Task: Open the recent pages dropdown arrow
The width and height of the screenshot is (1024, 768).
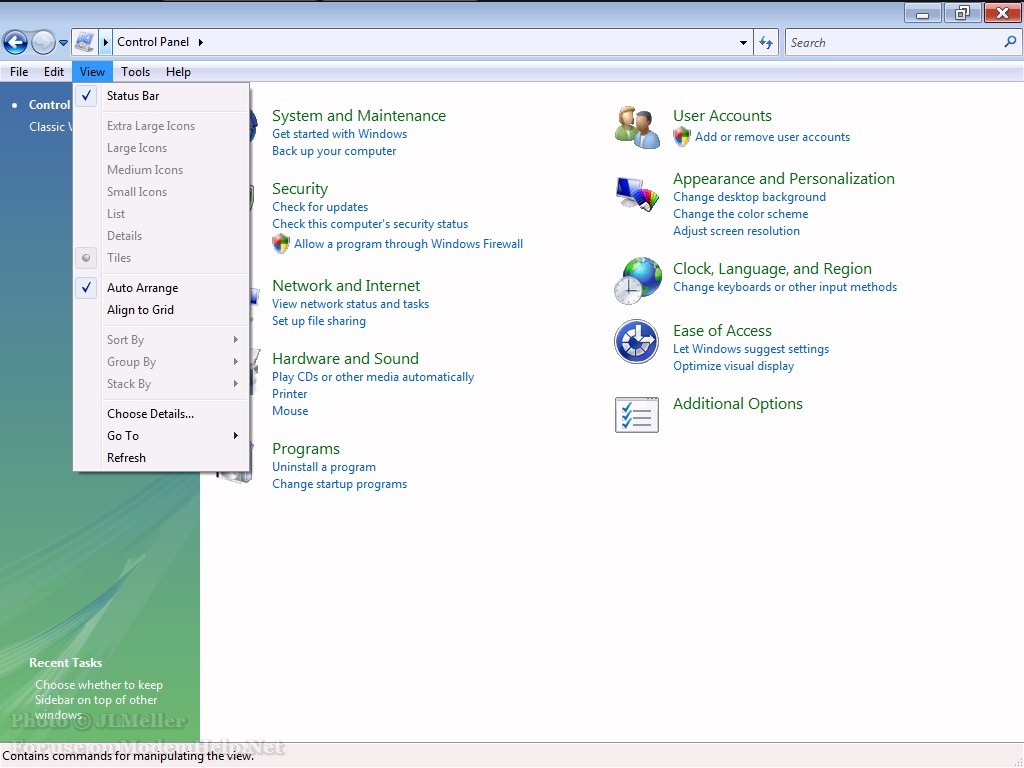Action: point(64,43)
